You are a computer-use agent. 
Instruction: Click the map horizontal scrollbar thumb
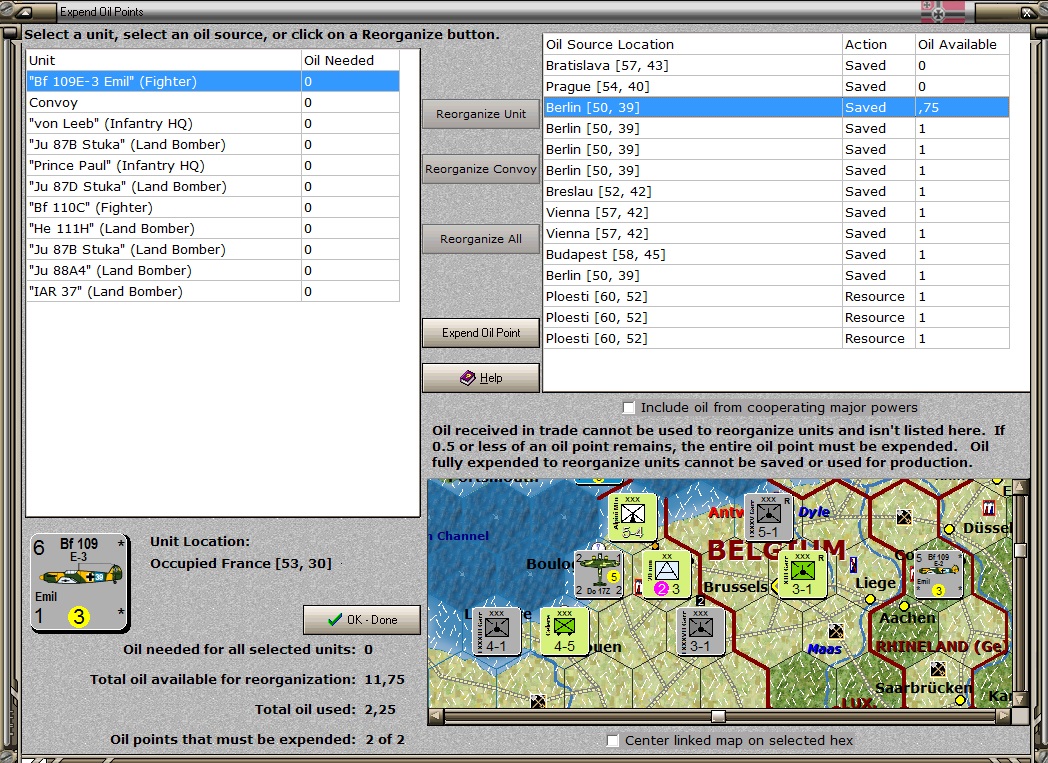tap(718, 716)
